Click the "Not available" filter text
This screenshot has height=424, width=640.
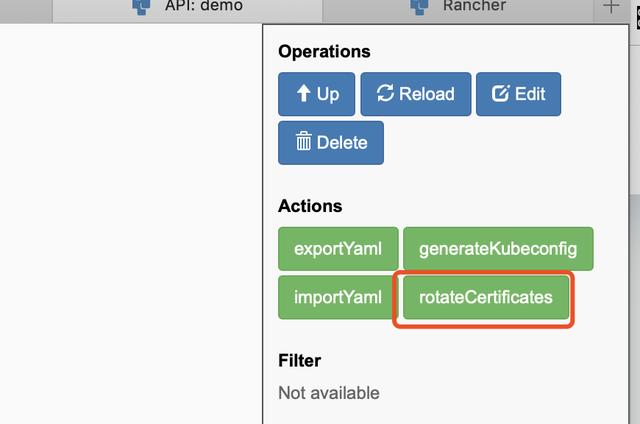[329, 393]
